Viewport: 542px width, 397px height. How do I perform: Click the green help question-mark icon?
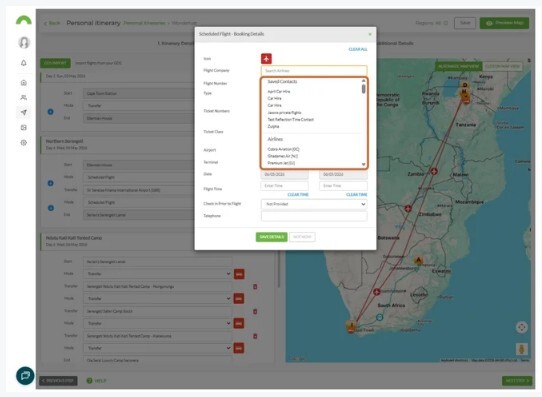(90, 380)
